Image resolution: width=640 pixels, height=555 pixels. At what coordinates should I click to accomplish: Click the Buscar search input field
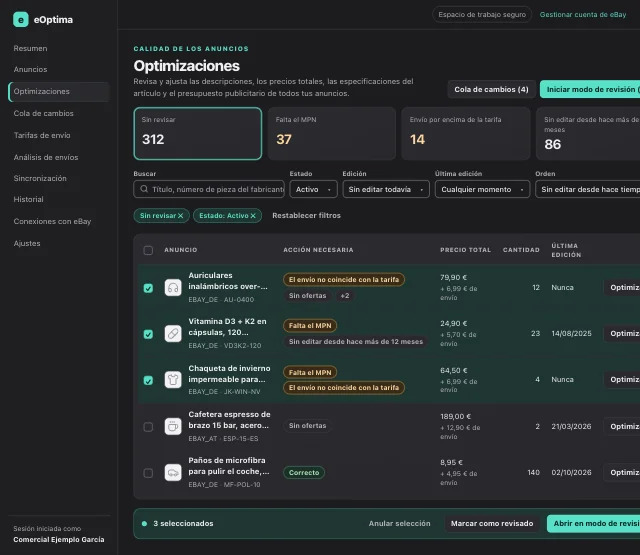(x=209, y=189)
